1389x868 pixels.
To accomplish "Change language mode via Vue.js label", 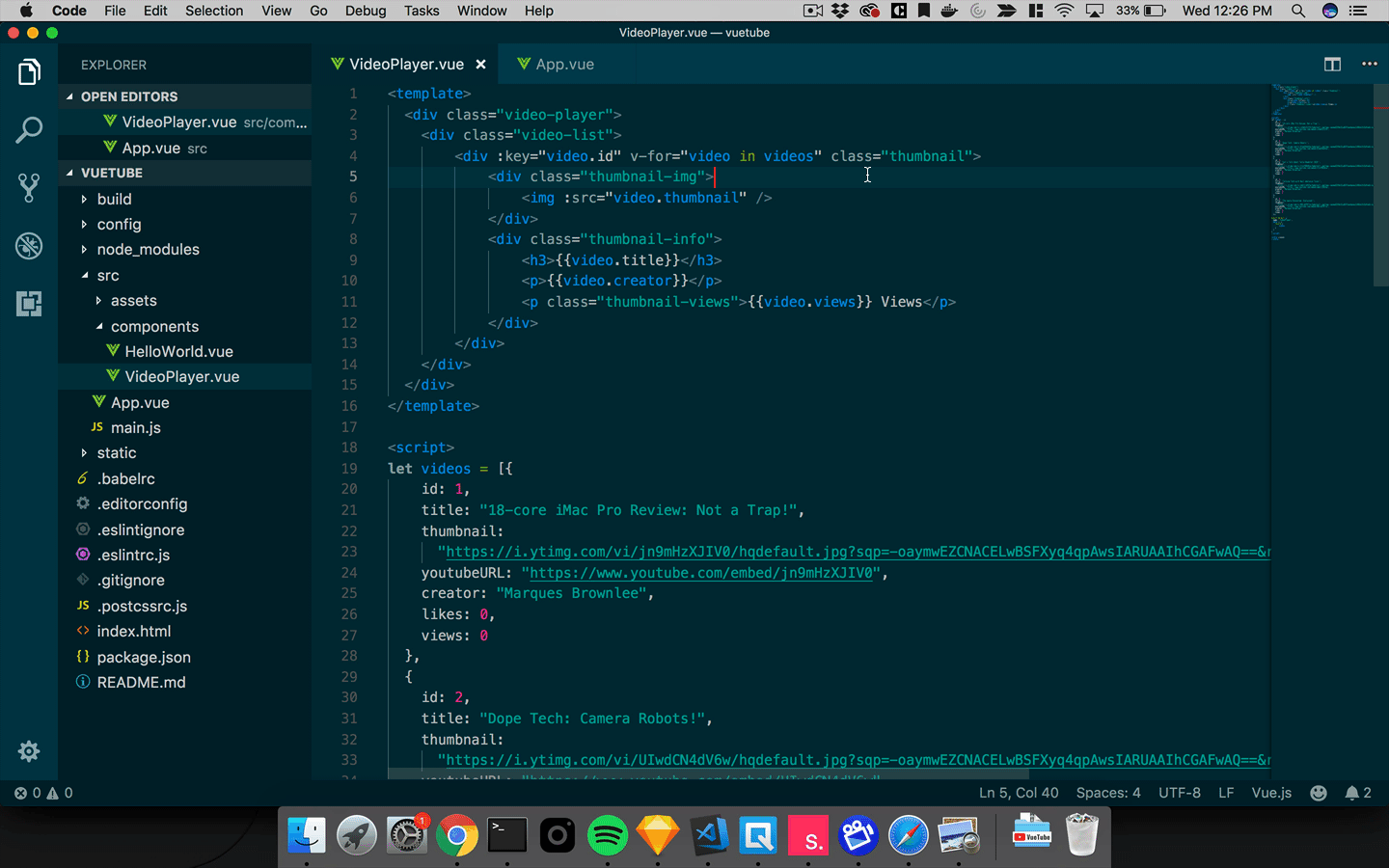I will [x=1271, y=793].
